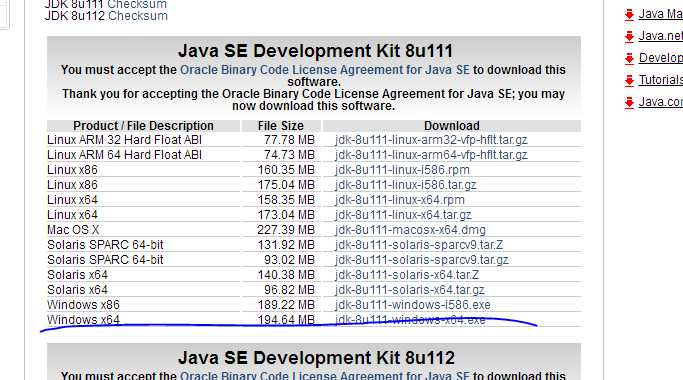Open 8u111 Oracle Binary Code License Agreement link
683x380 pixels.
coord(325,70)
